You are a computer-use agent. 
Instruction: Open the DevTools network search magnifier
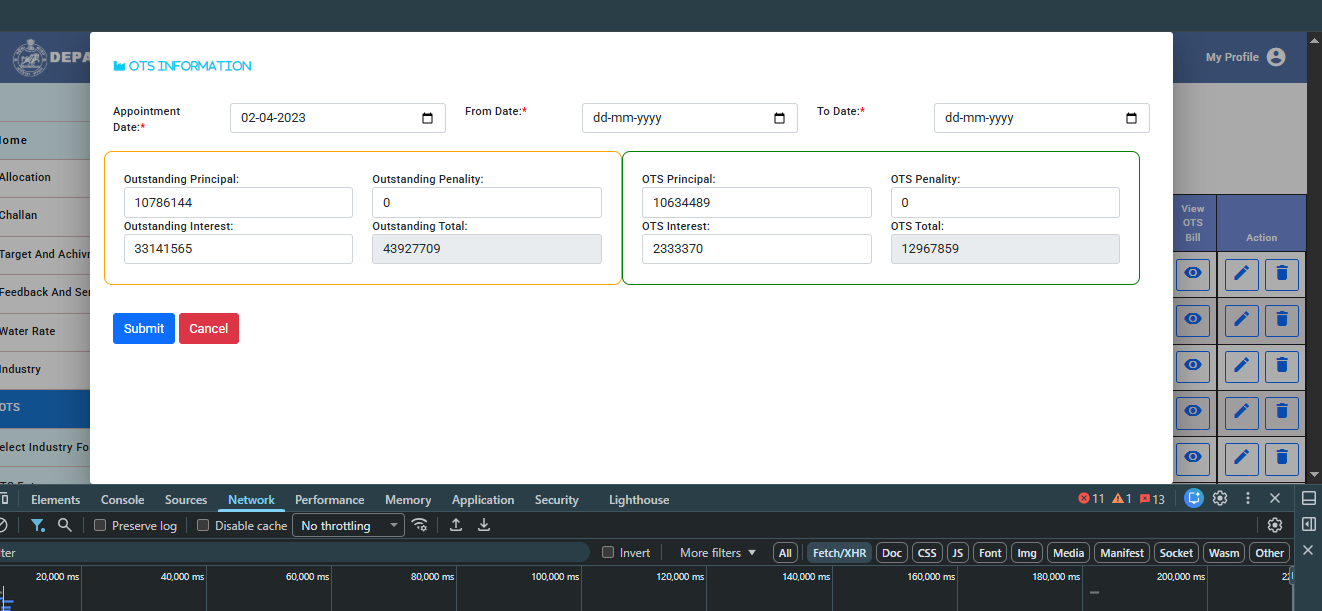coord(65,525)
